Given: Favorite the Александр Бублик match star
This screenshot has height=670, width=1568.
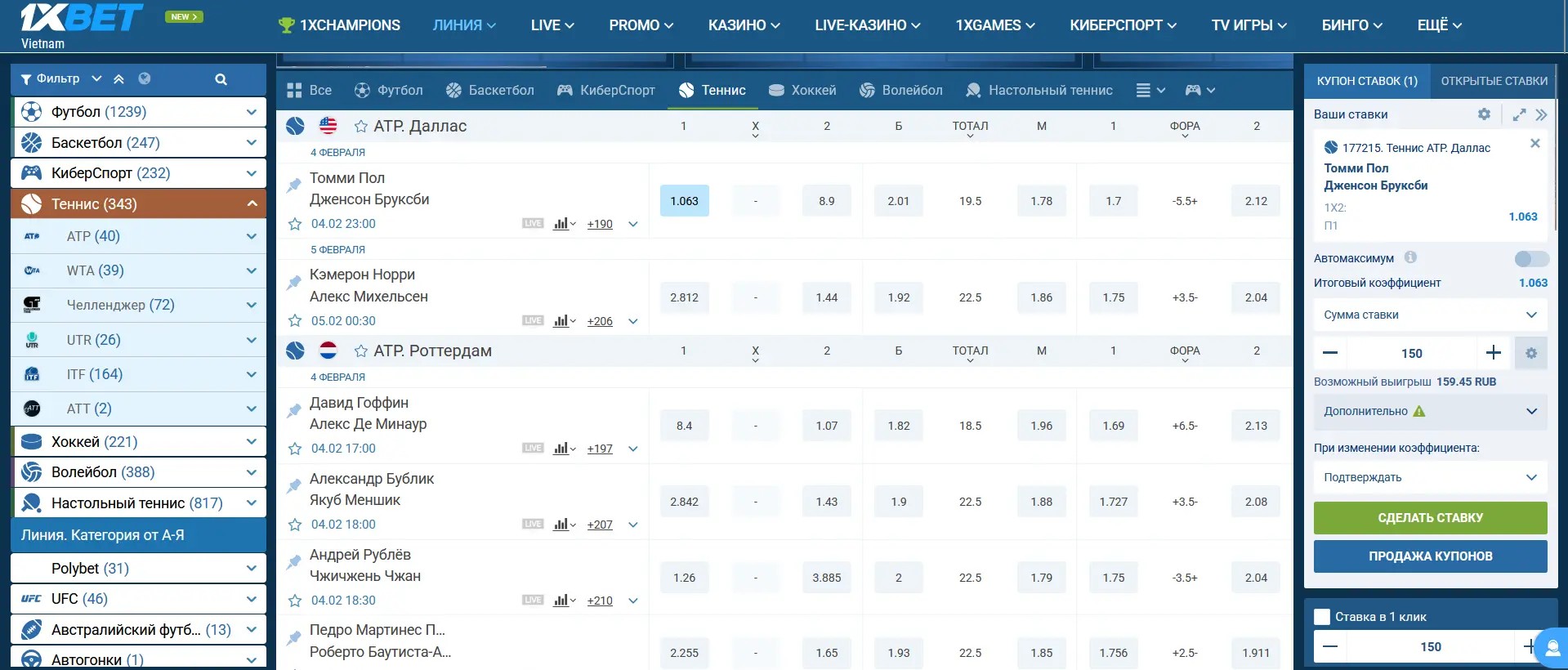Looking at the screenshot, I should pos(295,525).
